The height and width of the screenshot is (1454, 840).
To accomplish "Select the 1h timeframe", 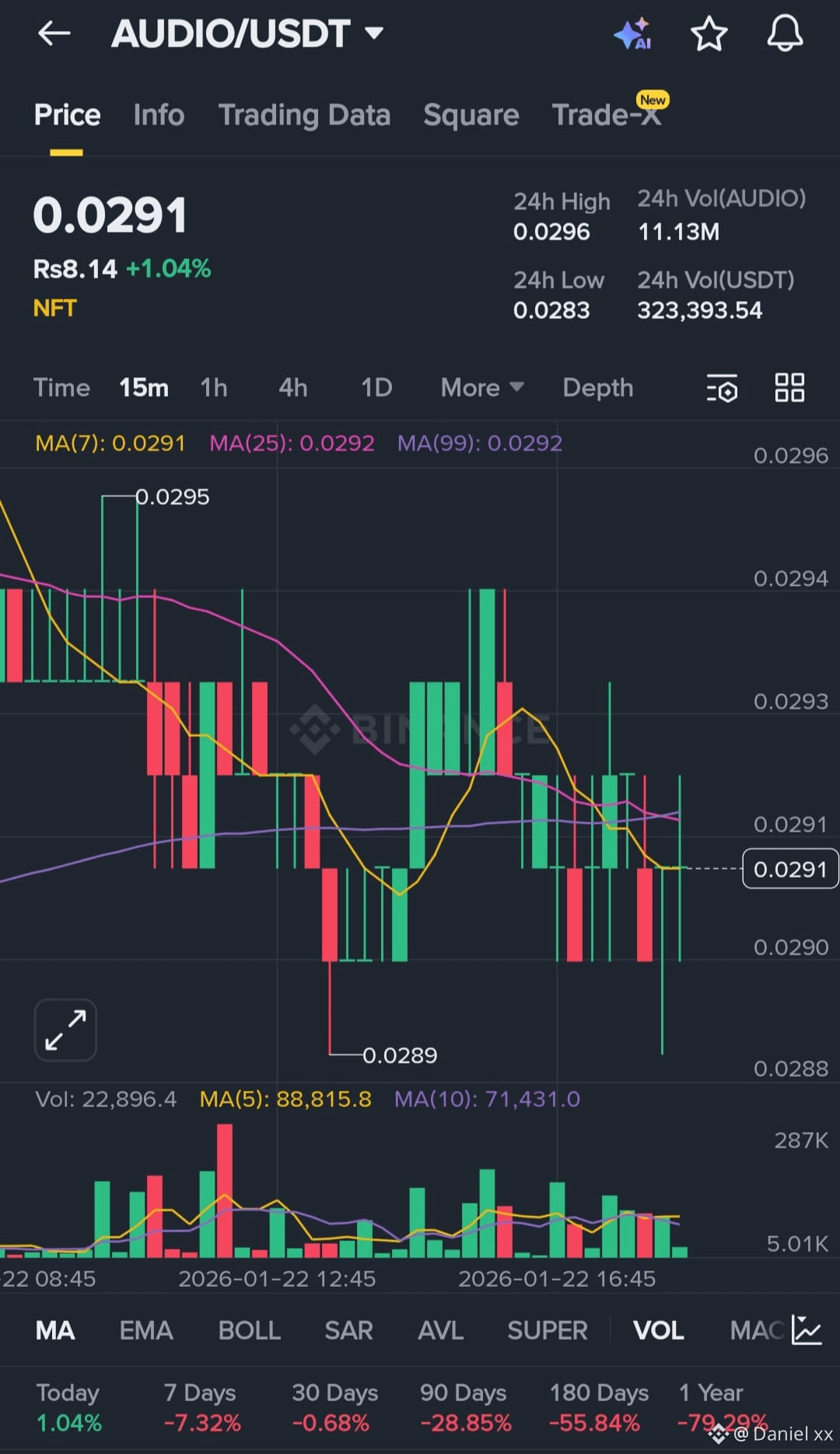I will [x=214, y=387].
